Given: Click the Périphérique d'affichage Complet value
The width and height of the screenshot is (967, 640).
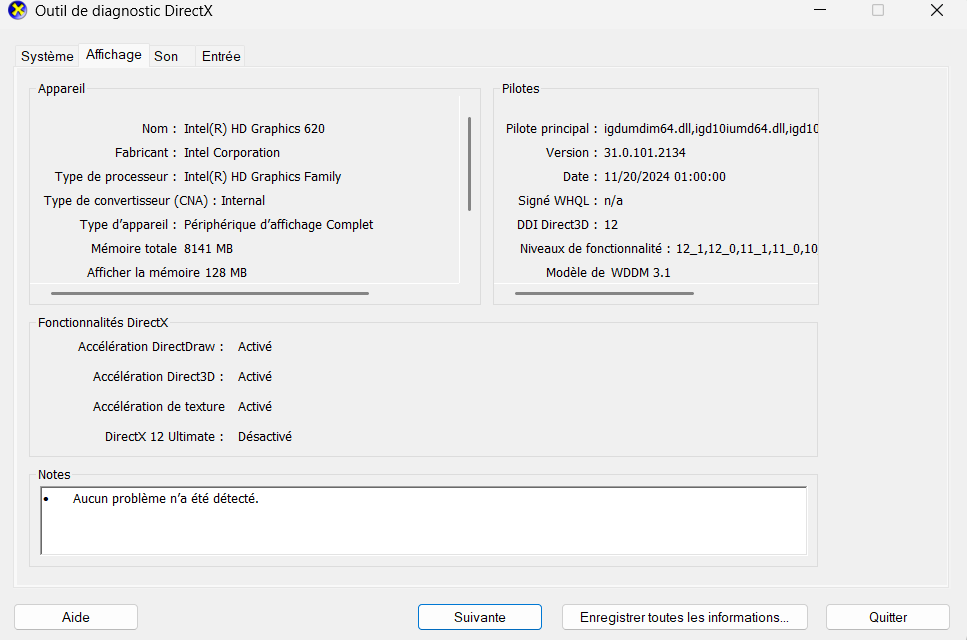Looking at the screenshot, I should [x=278, y=225].
